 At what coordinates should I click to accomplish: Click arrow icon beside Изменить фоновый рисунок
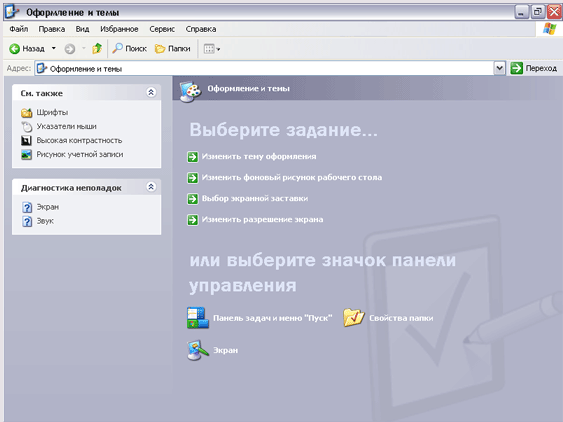coord(193,178)
